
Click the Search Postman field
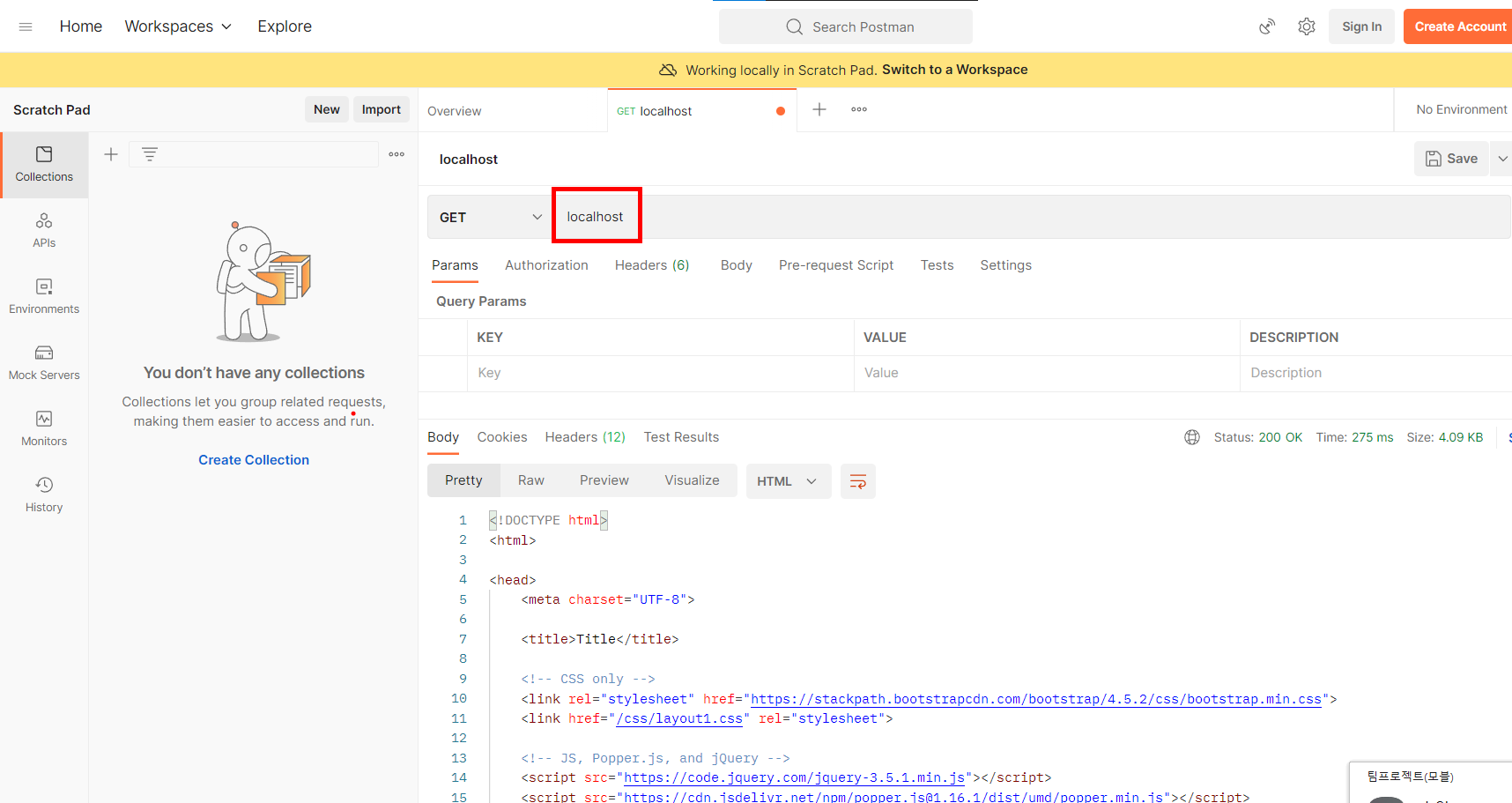pyautogui.click(x=846, y=26)
